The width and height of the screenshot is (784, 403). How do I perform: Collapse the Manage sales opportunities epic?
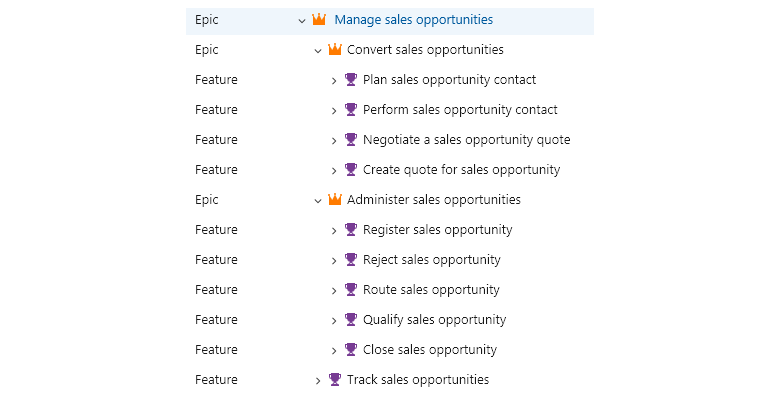point(302,21)
